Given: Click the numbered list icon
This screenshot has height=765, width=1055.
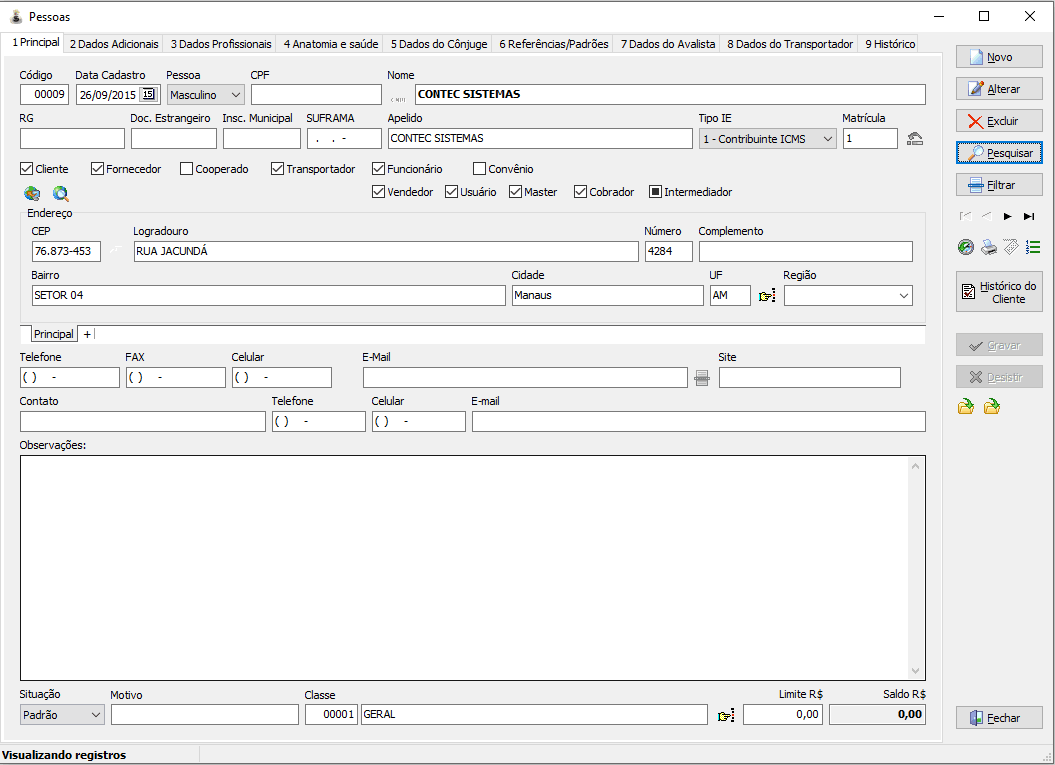Looking at the screenshot, I should click(1033, 247).
